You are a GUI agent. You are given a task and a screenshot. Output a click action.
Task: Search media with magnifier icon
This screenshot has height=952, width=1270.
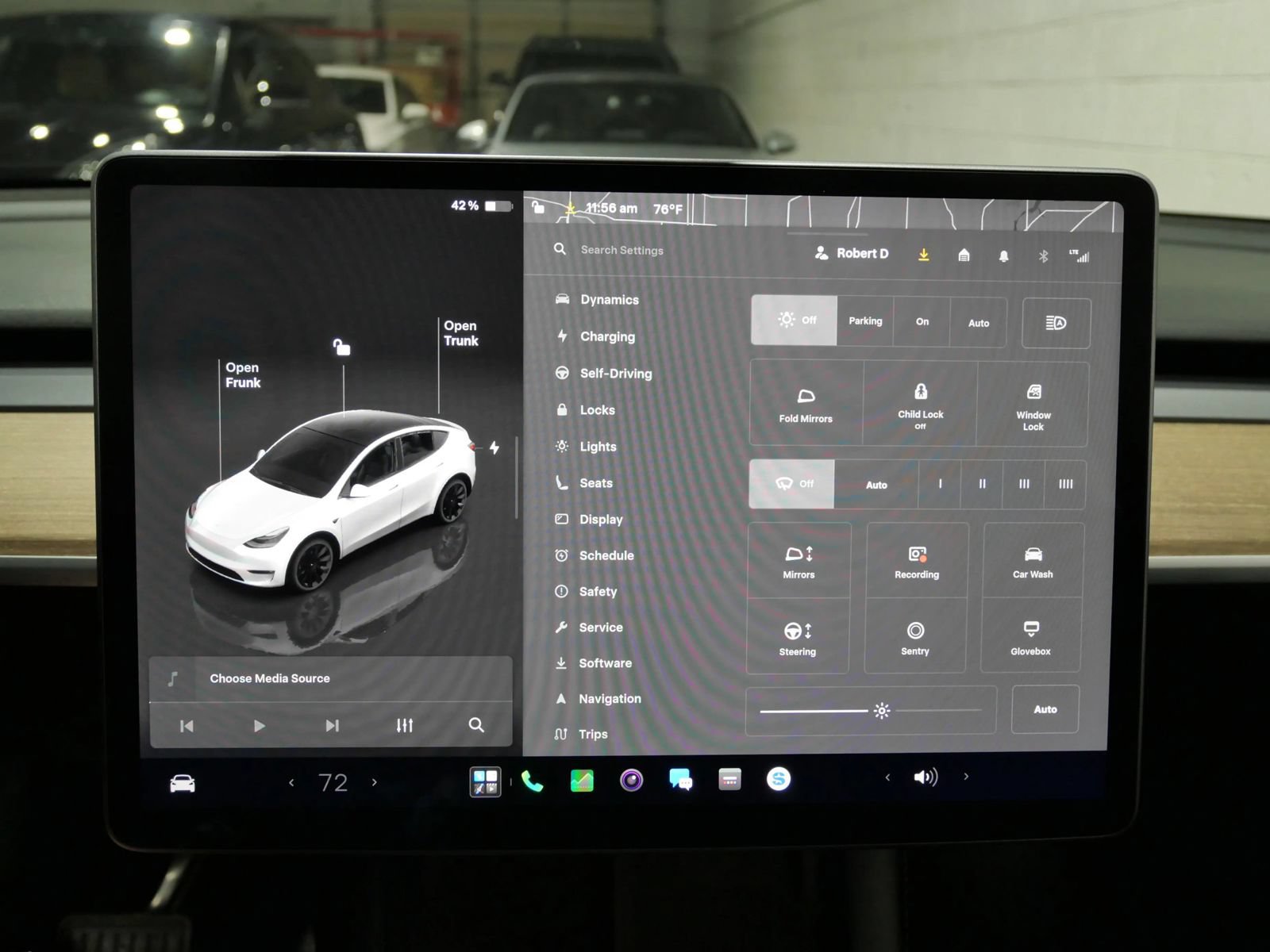click(476, 724)
